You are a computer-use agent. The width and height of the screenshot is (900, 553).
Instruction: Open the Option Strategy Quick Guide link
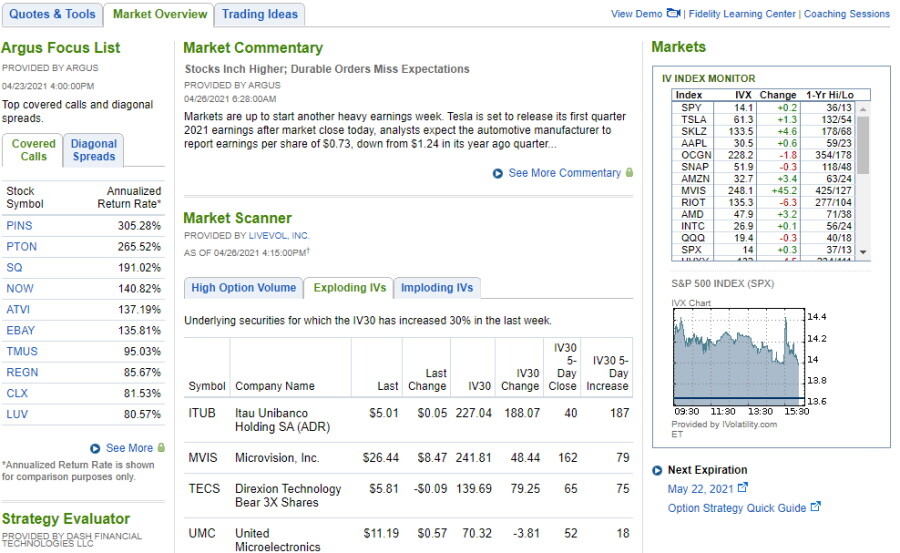click(736, 508)
